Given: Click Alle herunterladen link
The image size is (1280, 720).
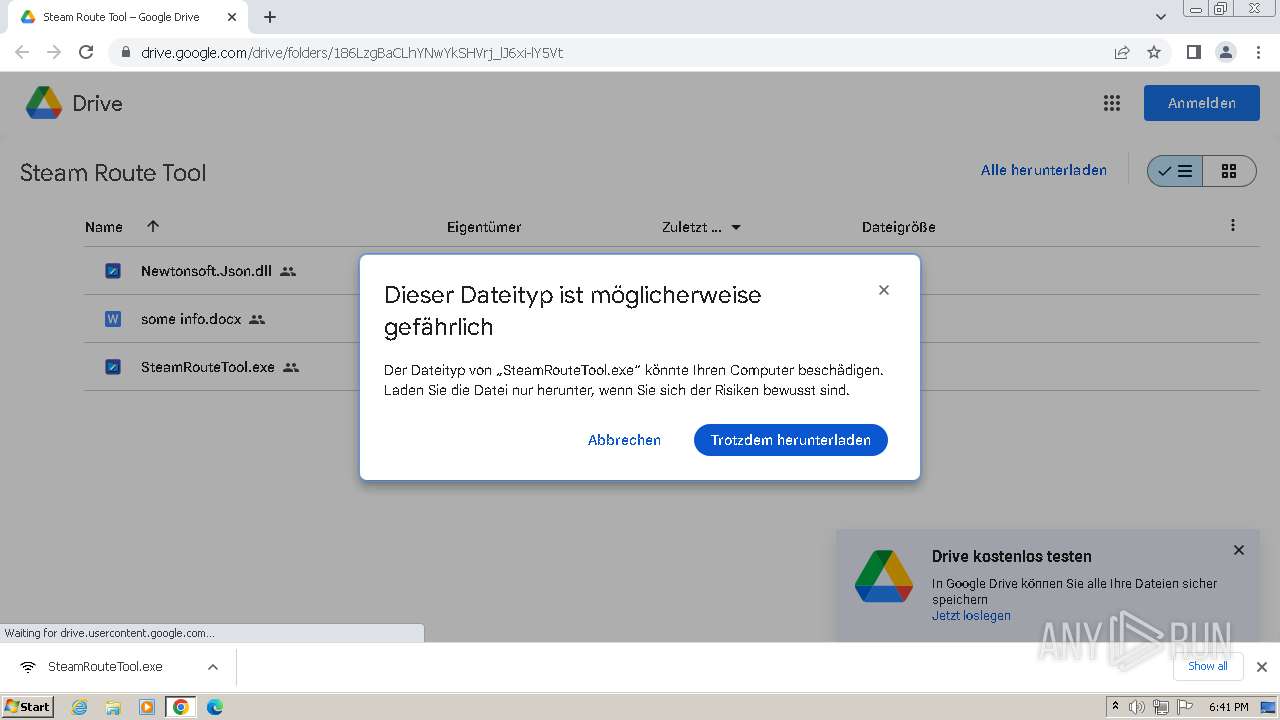Looking at the screenshot, I should (x=1043, y=170).
